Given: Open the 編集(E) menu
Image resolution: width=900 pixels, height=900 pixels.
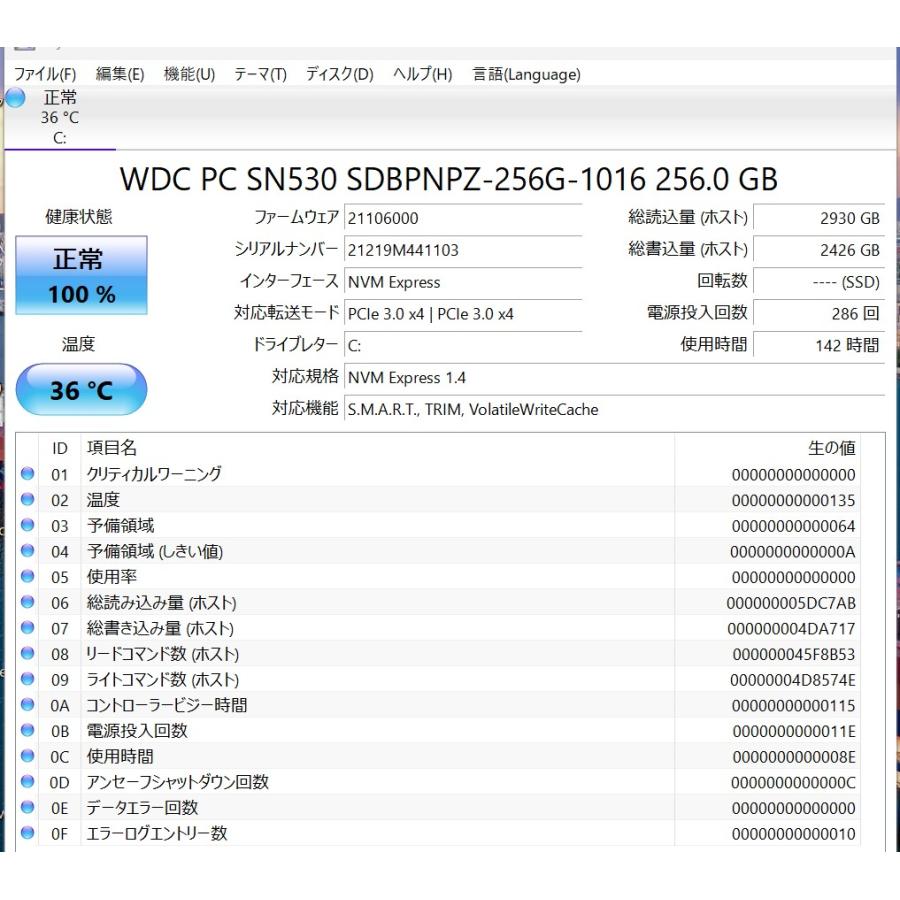Looking at the screenshot, I should click(x=120, y=74).
